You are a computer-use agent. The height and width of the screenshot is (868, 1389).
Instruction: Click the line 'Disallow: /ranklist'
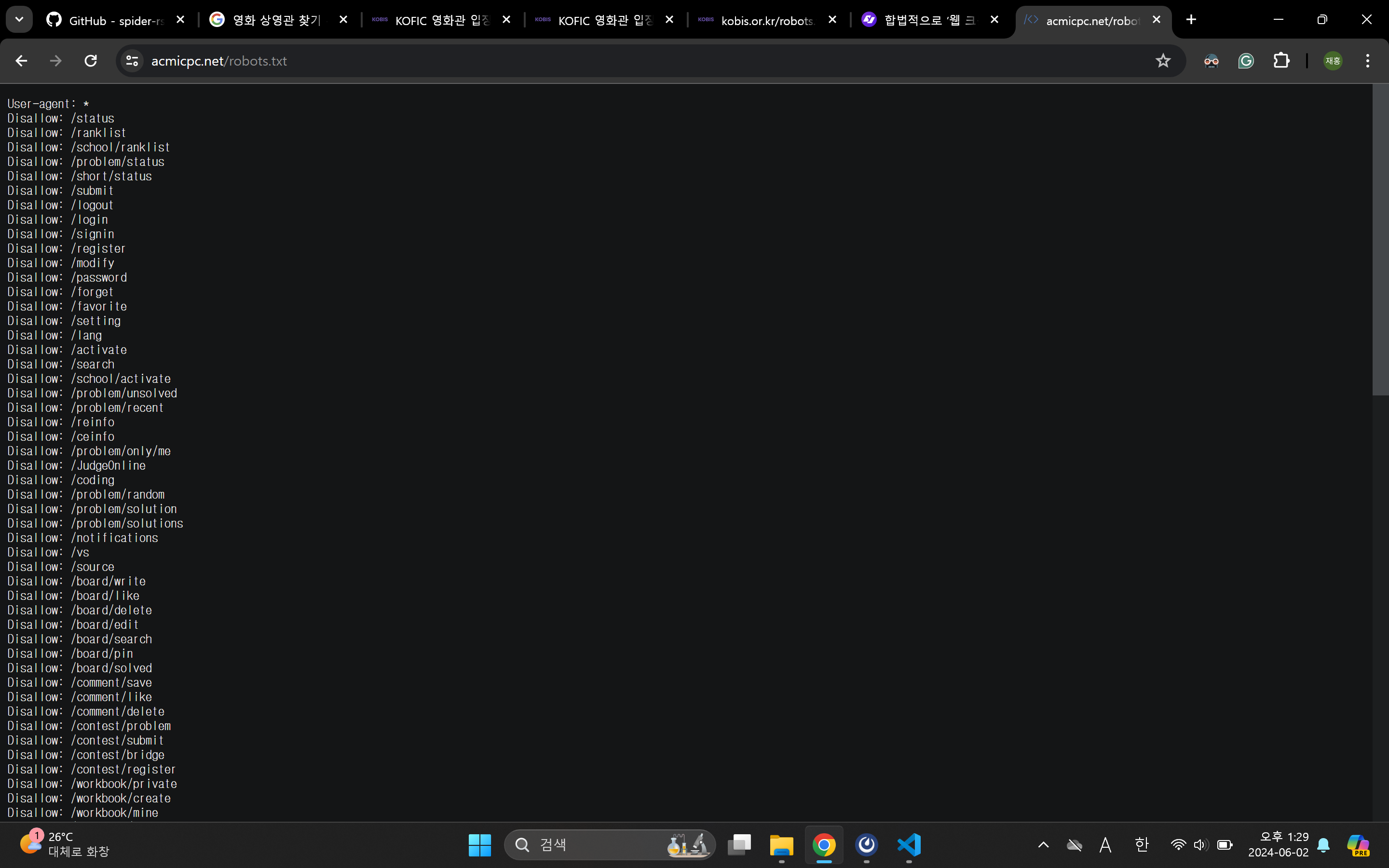click(67, 133)
